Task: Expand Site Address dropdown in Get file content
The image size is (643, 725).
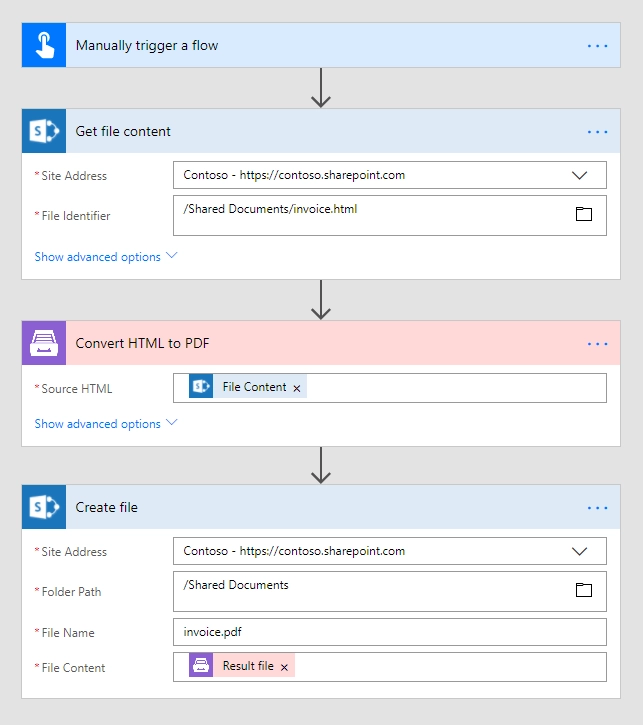Action: click(579, 175)
